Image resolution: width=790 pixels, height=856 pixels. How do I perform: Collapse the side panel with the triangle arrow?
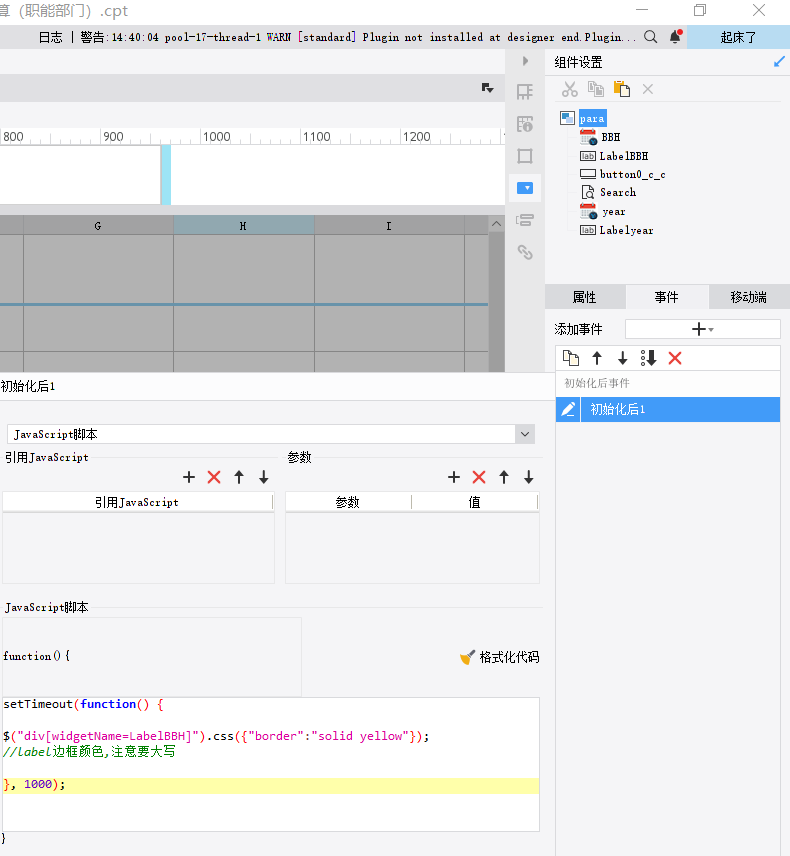525,61
